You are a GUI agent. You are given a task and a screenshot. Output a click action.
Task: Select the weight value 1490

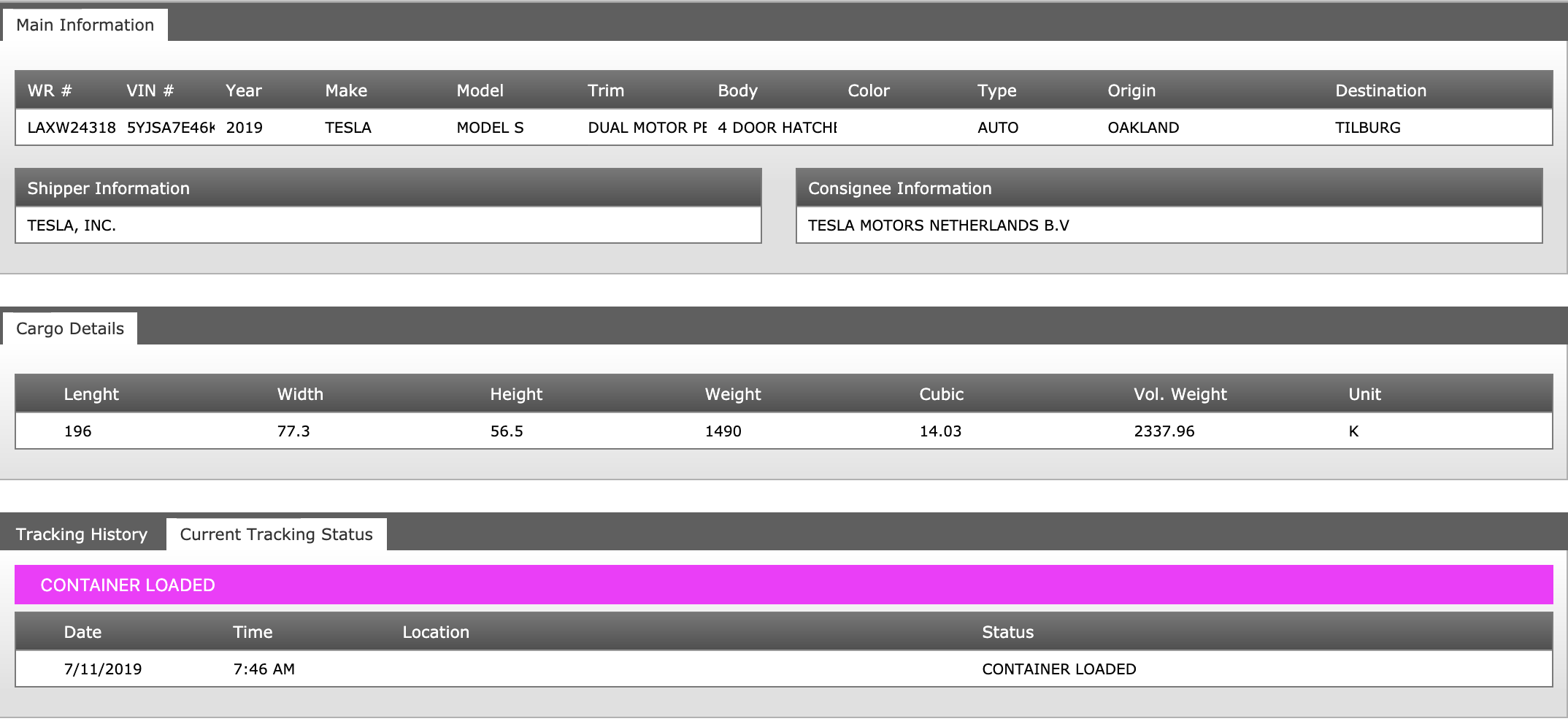click(x=723, y=431)
